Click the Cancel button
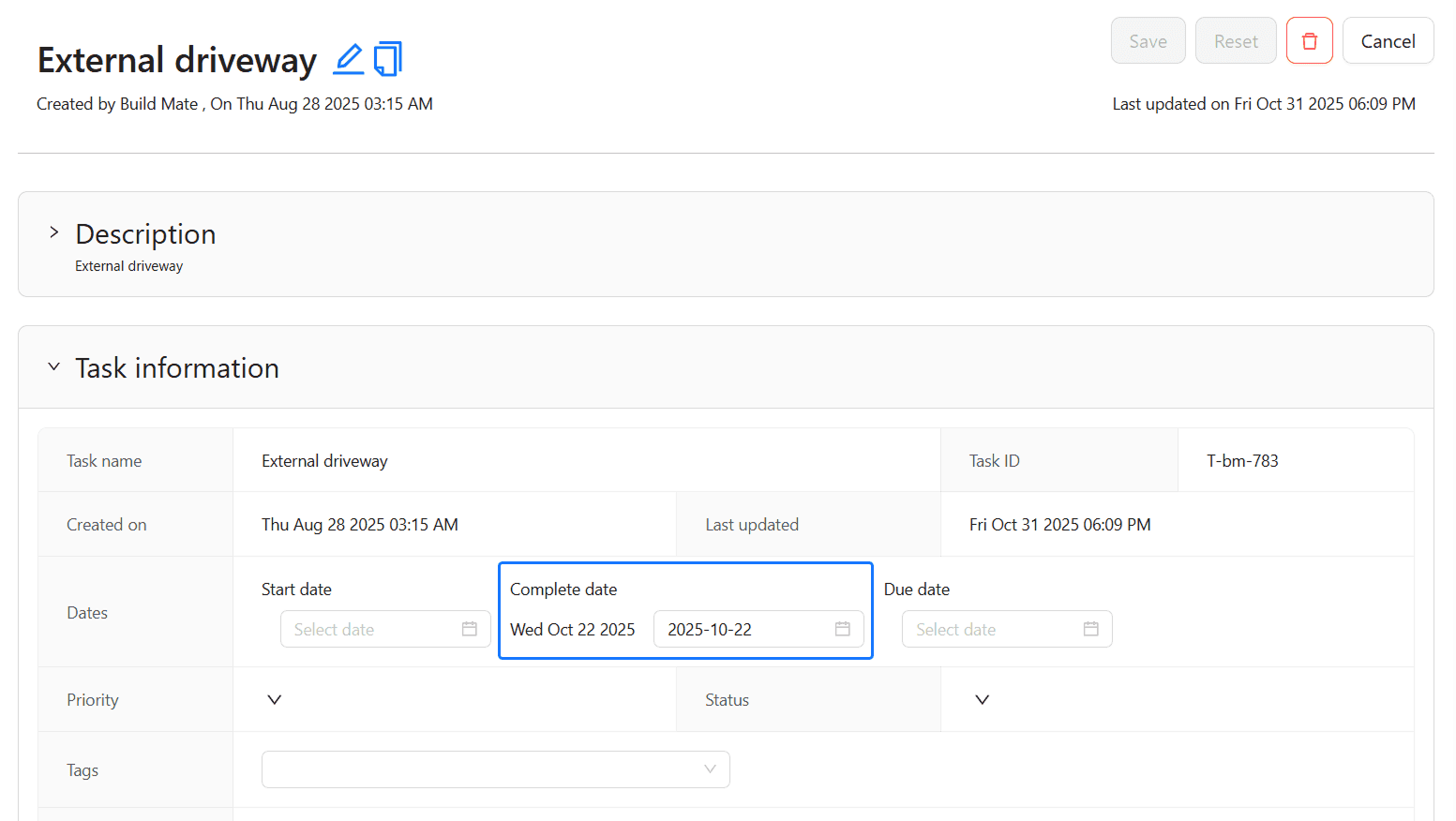Image resolution: width=1456 pixels, height=821 pixels. pyautogui.click(x=1388, y=41)
